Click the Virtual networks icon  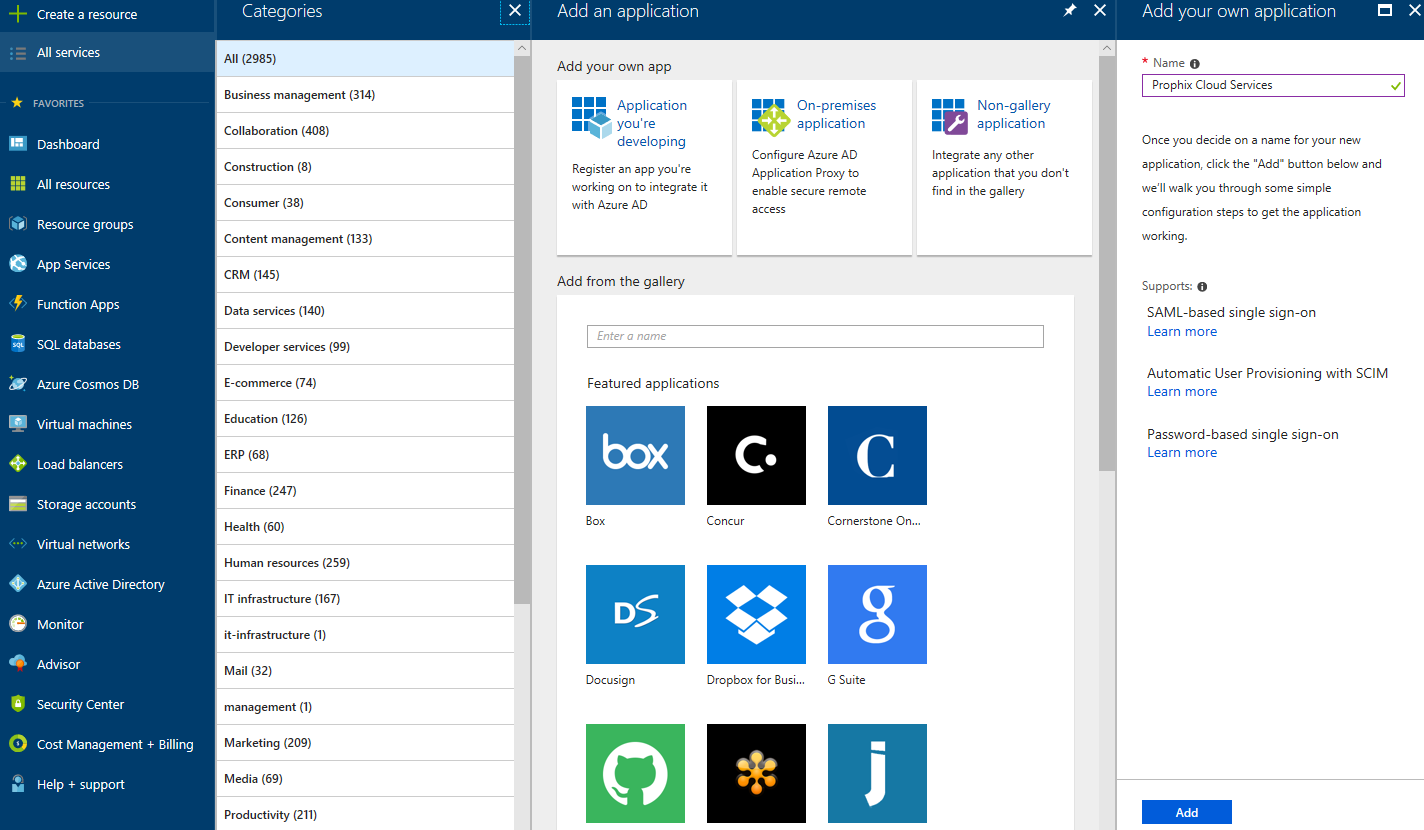pyautogui.click(x=17, y=544)
